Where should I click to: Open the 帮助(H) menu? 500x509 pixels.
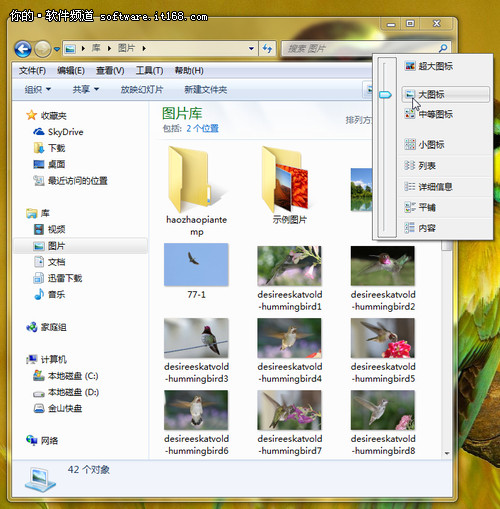pos(189,71)
